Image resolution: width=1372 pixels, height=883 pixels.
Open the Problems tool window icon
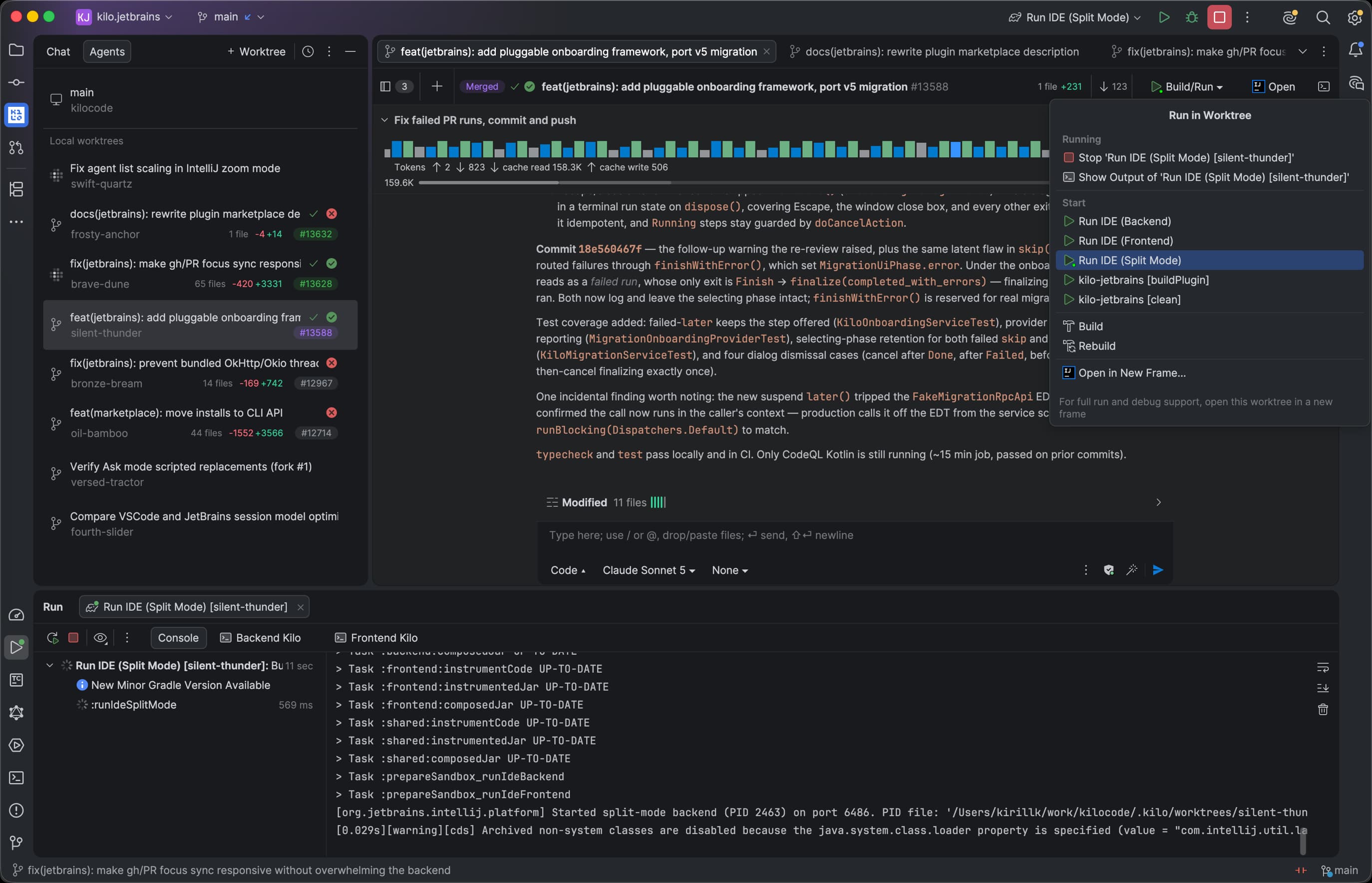pos(16,810)
